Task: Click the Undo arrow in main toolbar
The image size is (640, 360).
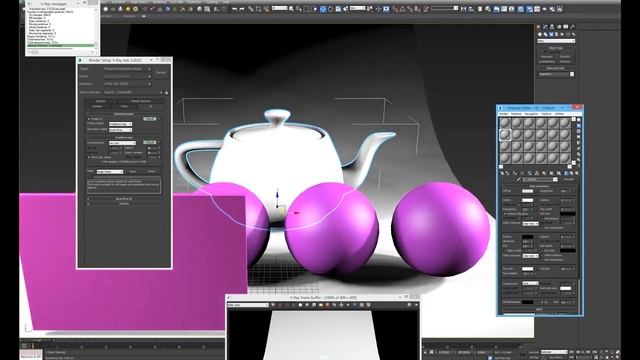Action: 234,9
